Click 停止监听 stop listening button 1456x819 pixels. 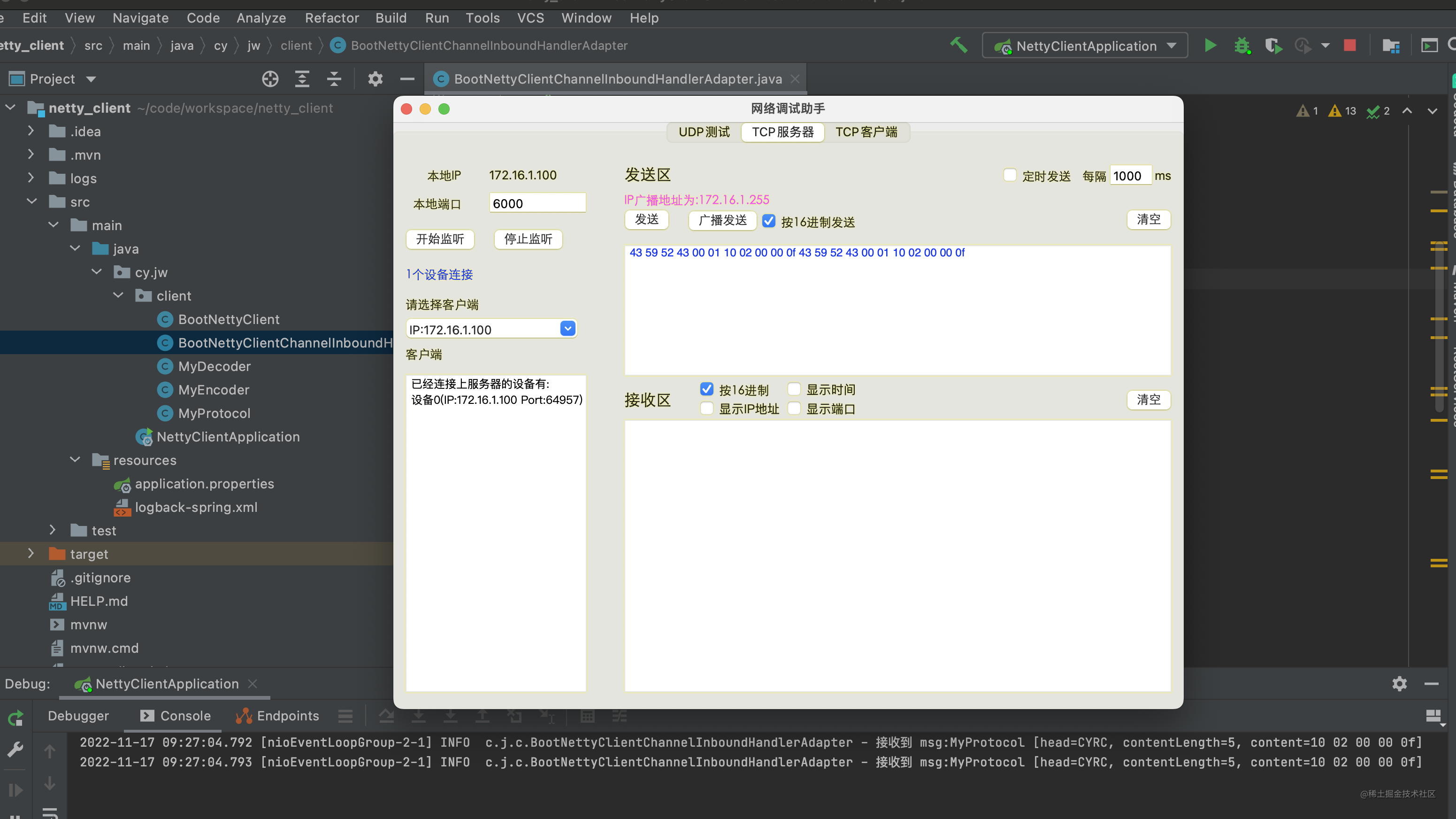tap(528, 239)
